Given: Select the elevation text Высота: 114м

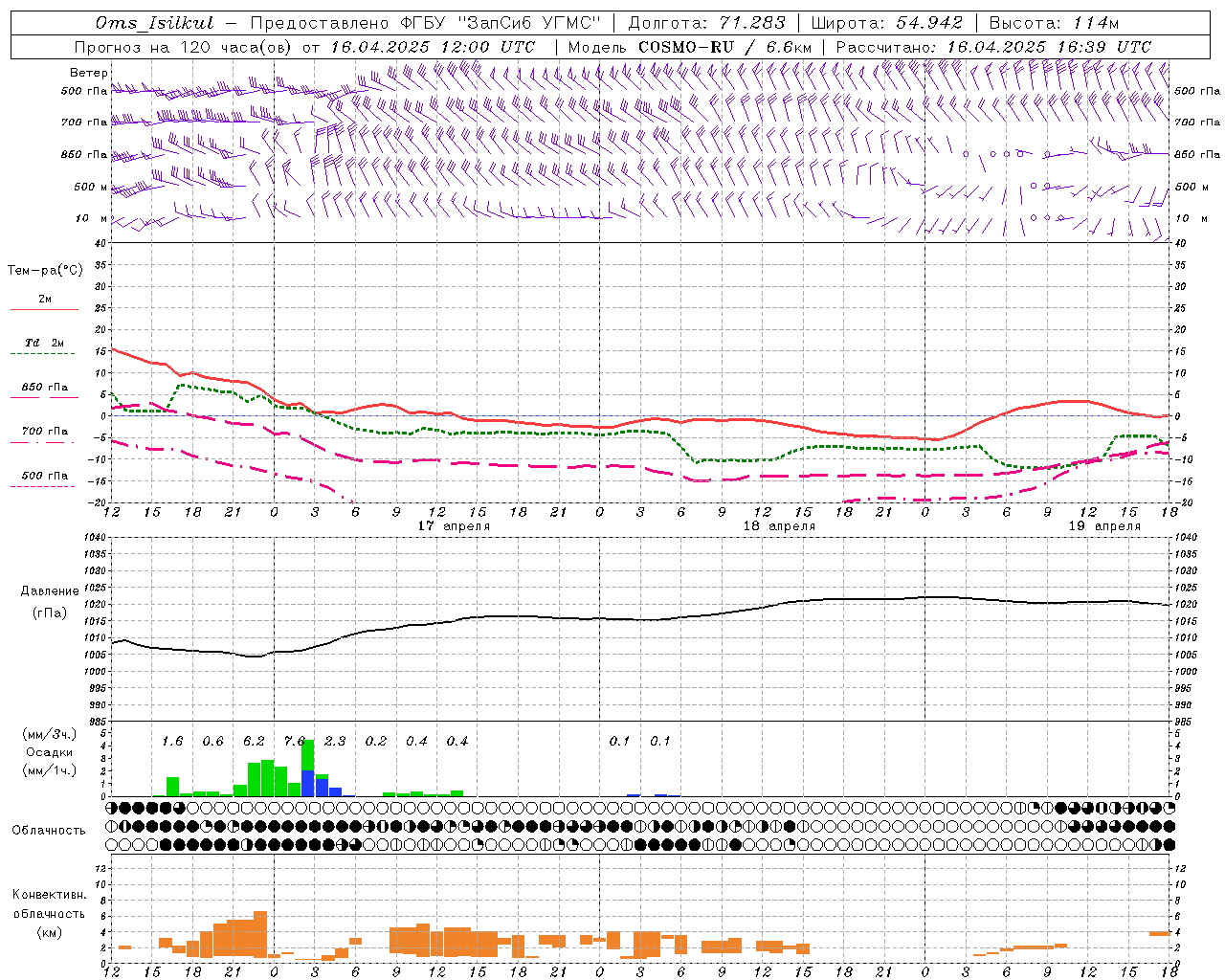Looking at the screenshot, I should point(1054,23).
